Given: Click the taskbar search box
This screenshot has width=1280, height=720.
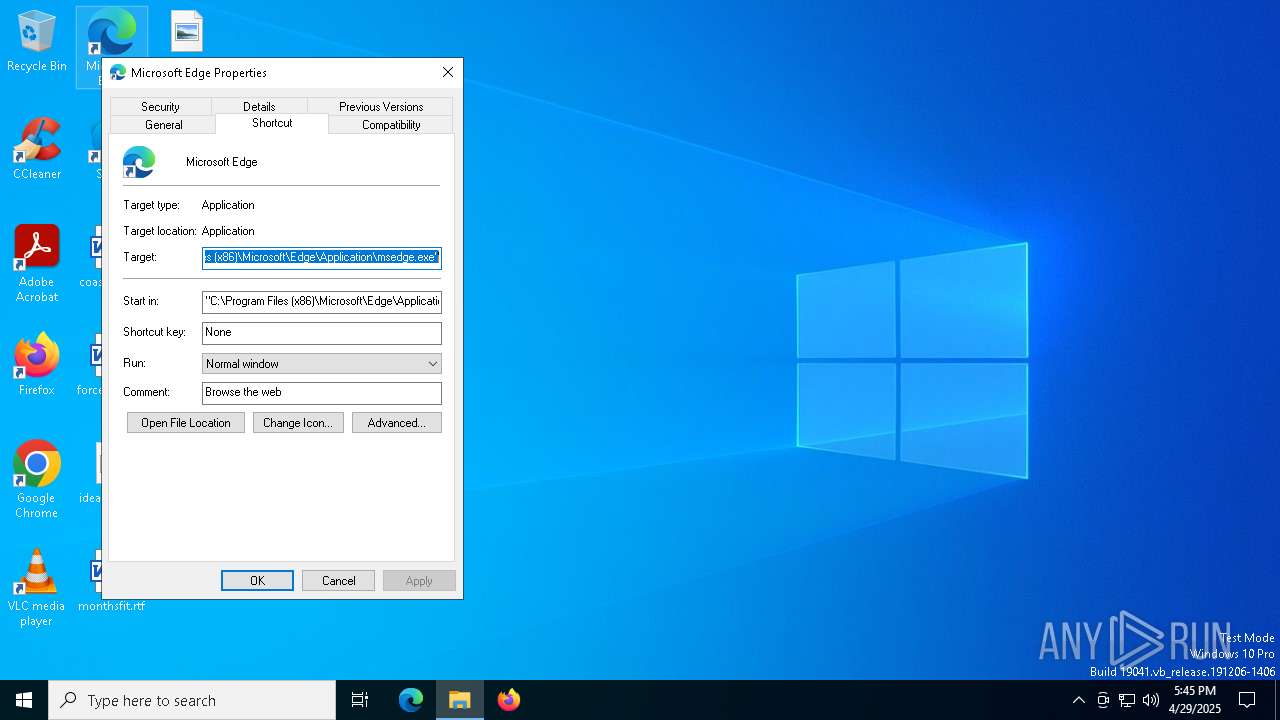Looking at the screenshot, I should pyautogui.click(x=192, y=700).
